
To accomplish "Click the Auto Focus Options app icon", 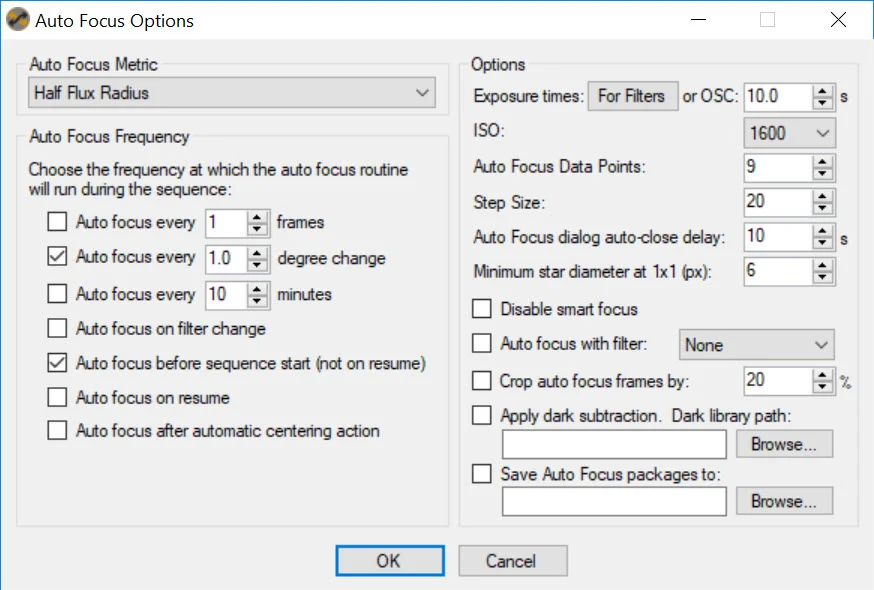I will [x=18, y=20].
